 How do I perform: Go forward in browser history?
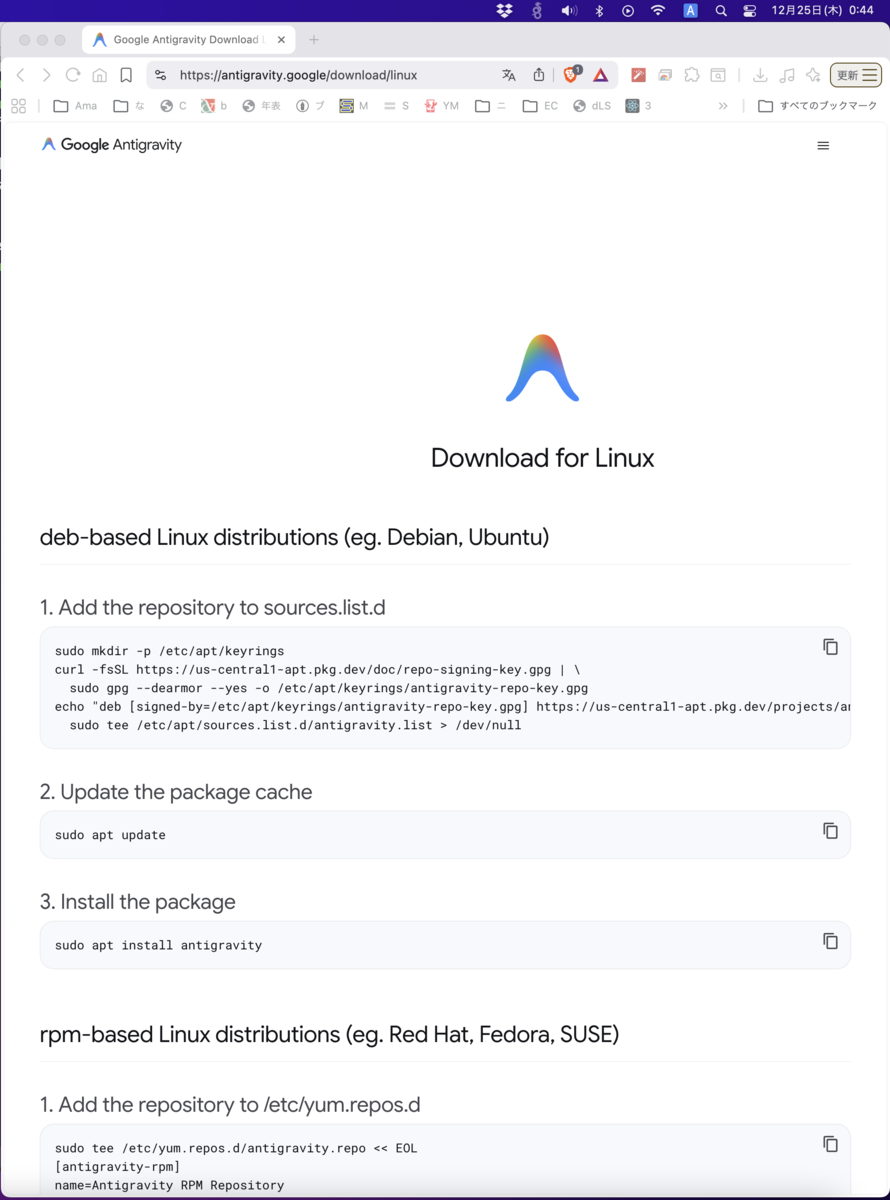click(x=46, y=75)
